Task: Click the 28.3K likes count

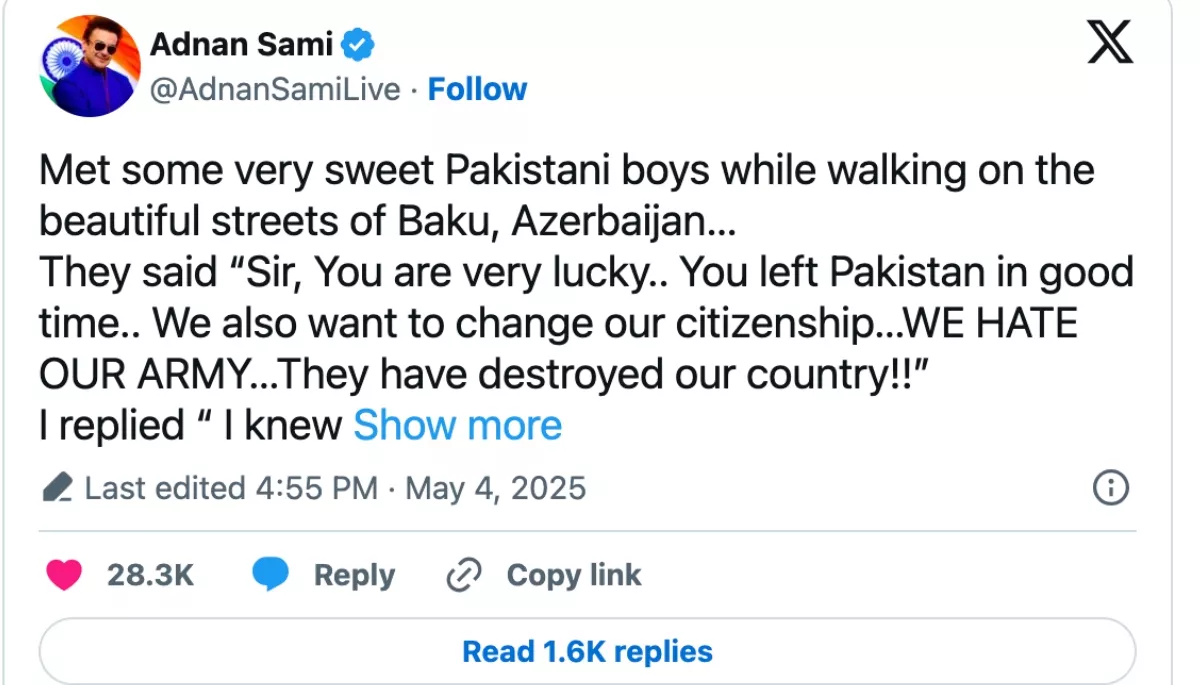Action: 150,575
